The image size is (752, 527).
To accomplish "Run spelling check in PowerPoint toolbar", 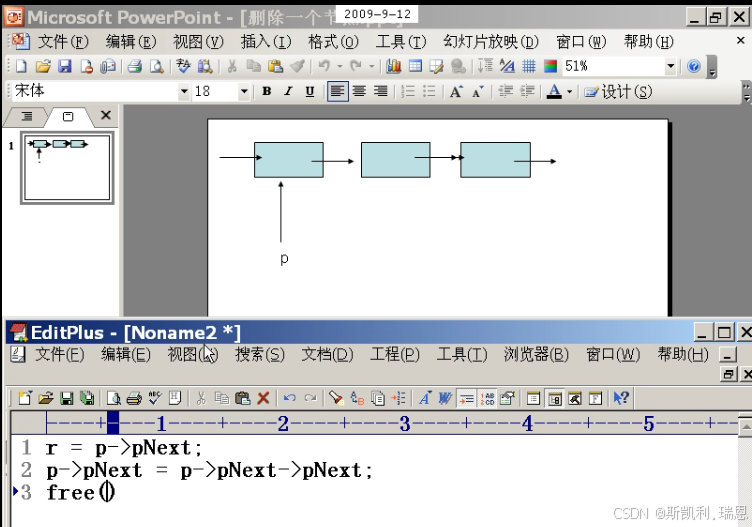I will tap(183, 66).
